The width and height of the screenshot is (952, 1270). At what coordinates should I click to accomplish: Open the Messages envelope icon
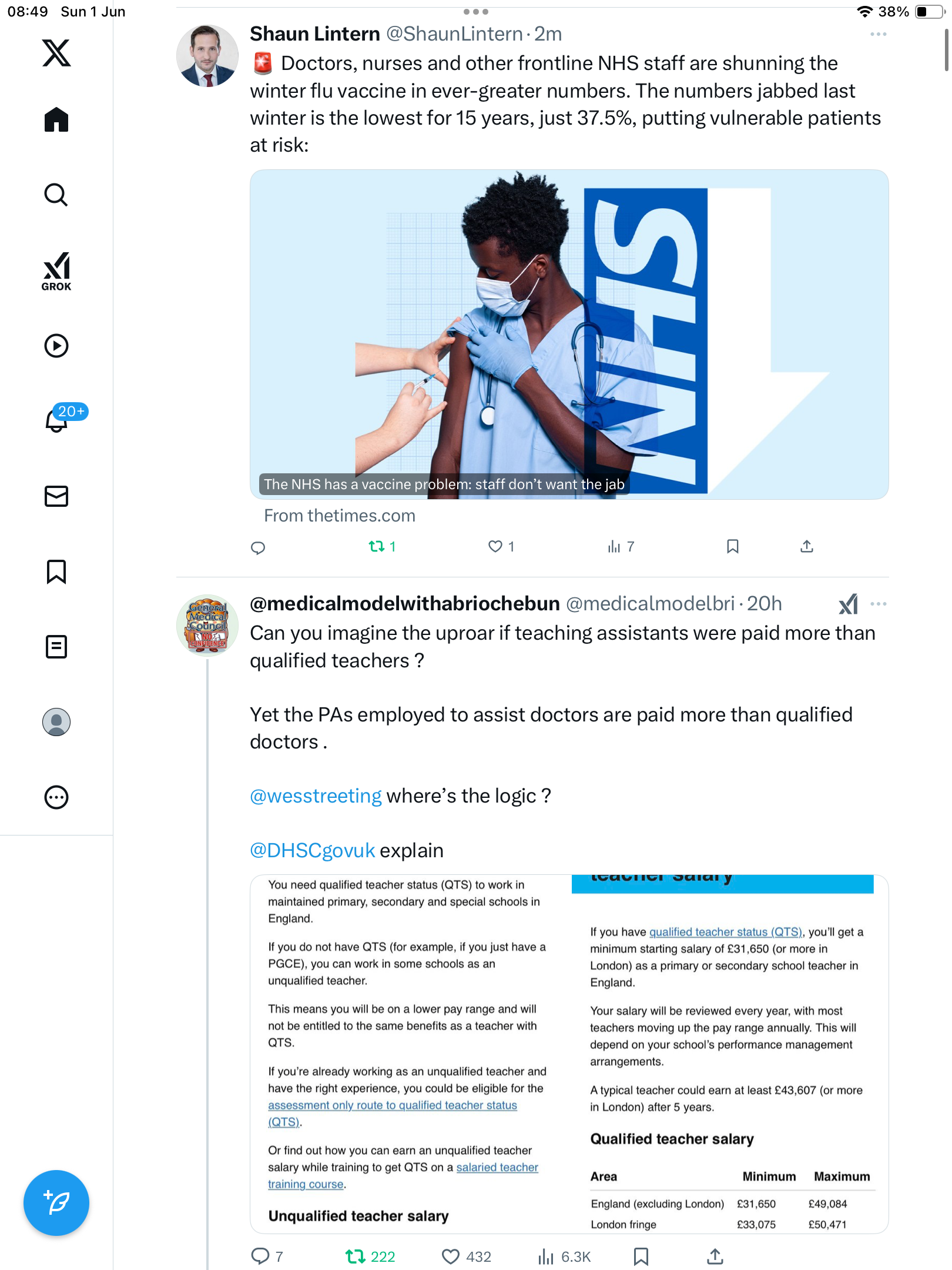click(56, 496)
